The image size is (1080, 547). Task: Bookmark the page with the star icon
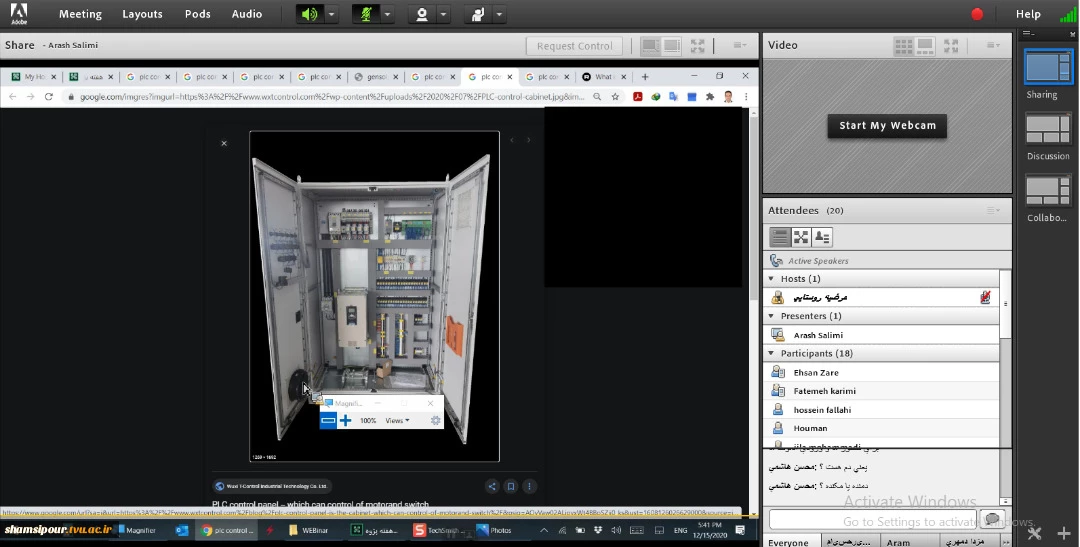pyautogui.click(x=615, y=97)
